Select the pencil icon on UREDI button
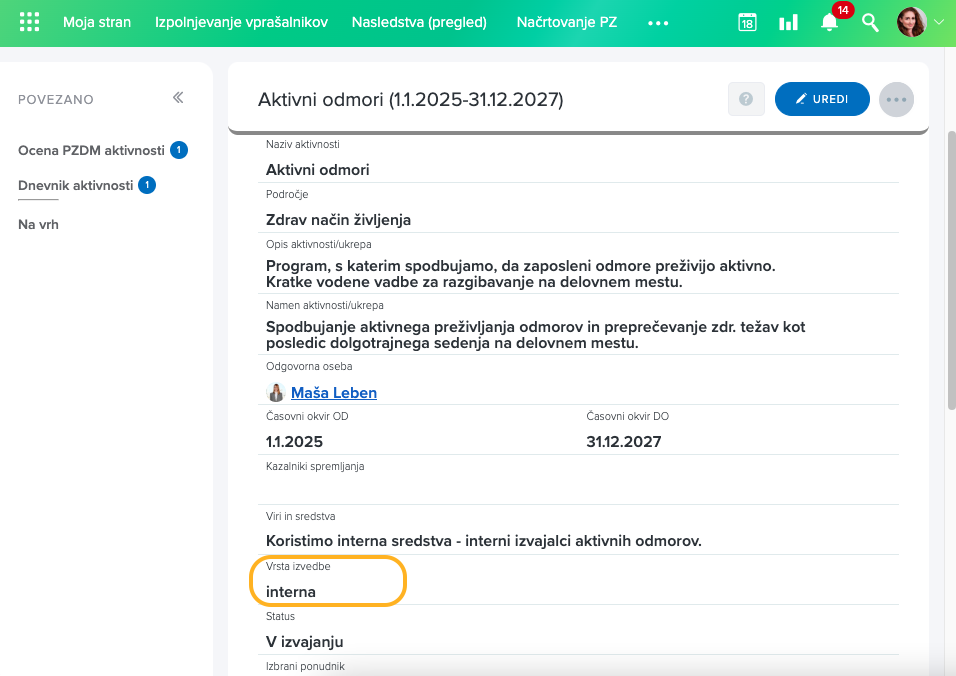Viewport: 956px width, 676px height. pyautogui.click(x=800, y=99)
